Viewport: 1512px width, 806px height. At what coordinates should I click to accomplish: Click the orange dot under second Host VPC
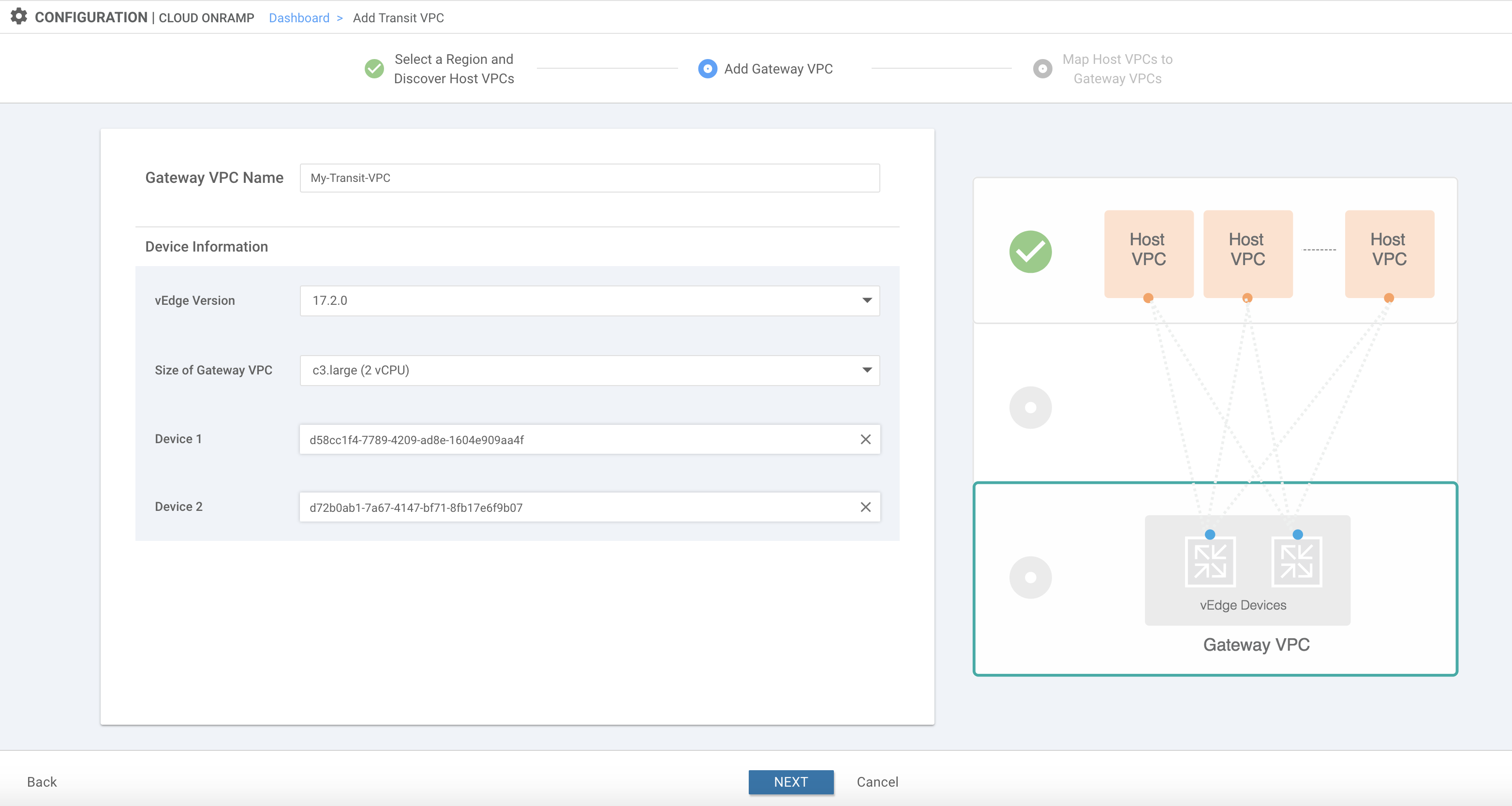coord(1247,298)
